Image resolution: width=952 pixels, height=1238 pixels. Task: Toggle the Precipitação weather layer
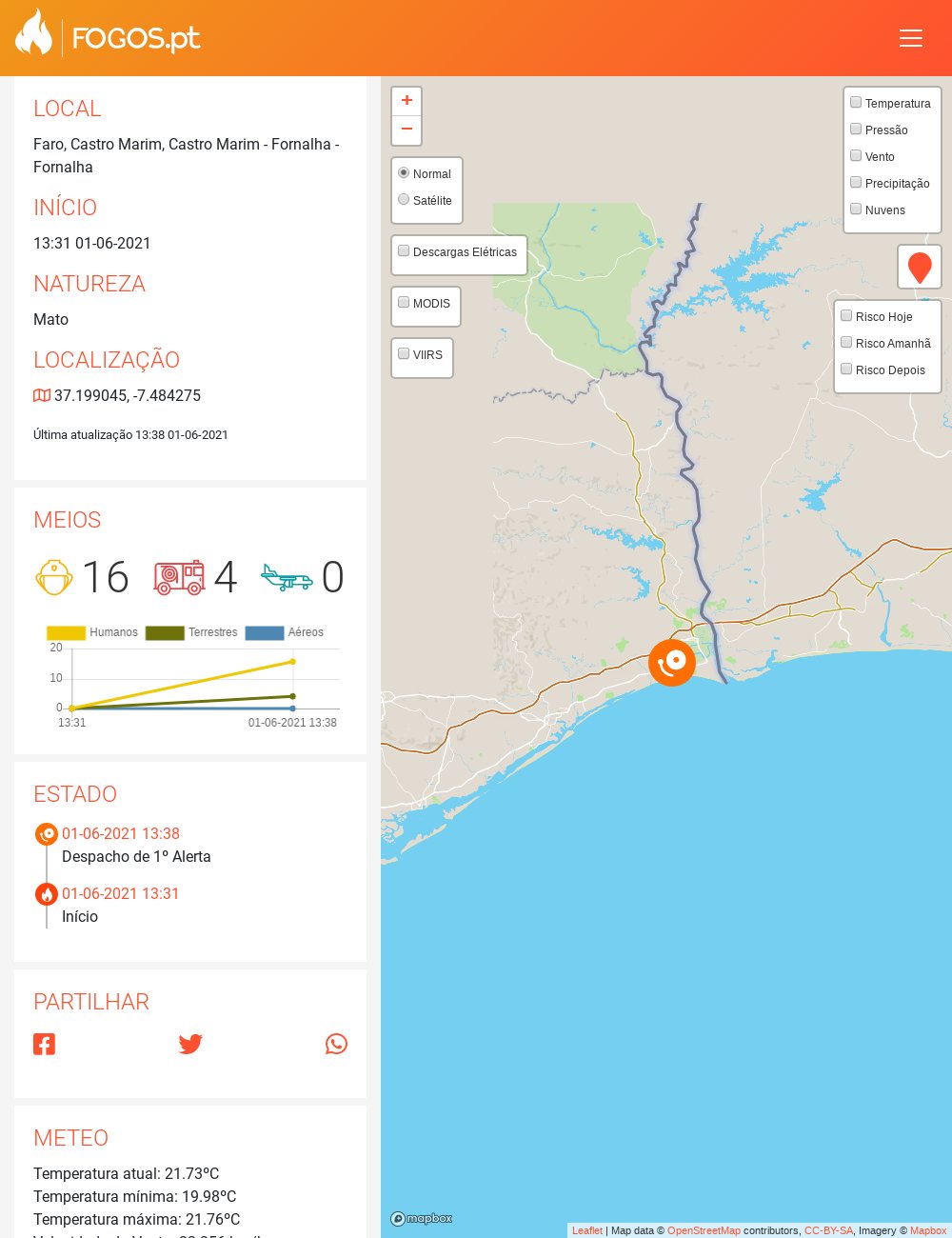click(x=856, y=182)
